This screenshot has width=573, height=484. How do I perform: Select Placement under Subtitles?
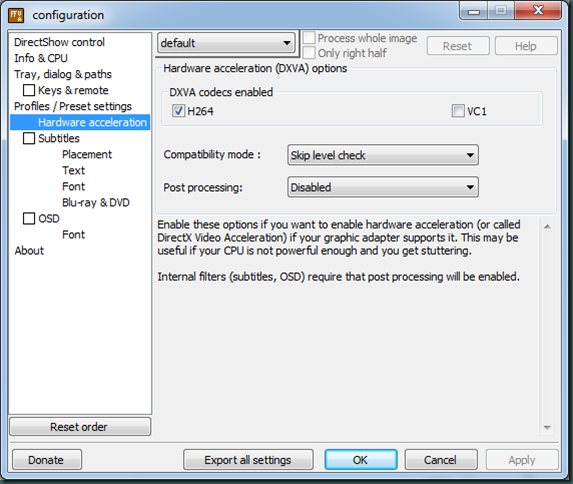click(x=87, y=154)
